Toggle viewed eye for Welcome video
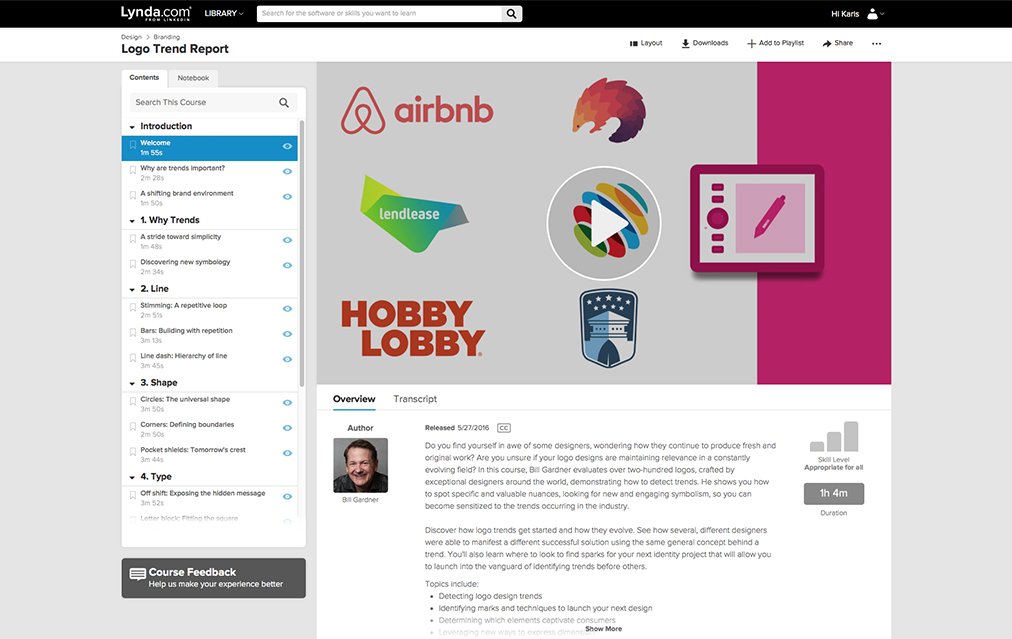Screen dimensions: 1012x639 click(287, 147)
